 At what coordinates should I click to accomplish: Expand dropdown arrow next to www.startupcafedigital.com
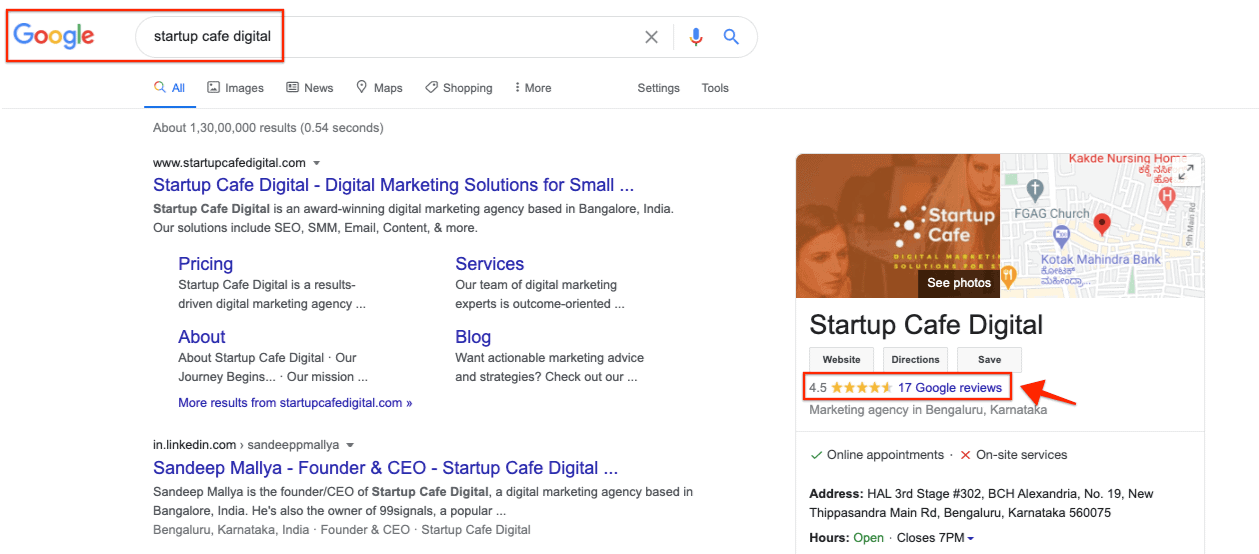[317, 163]
